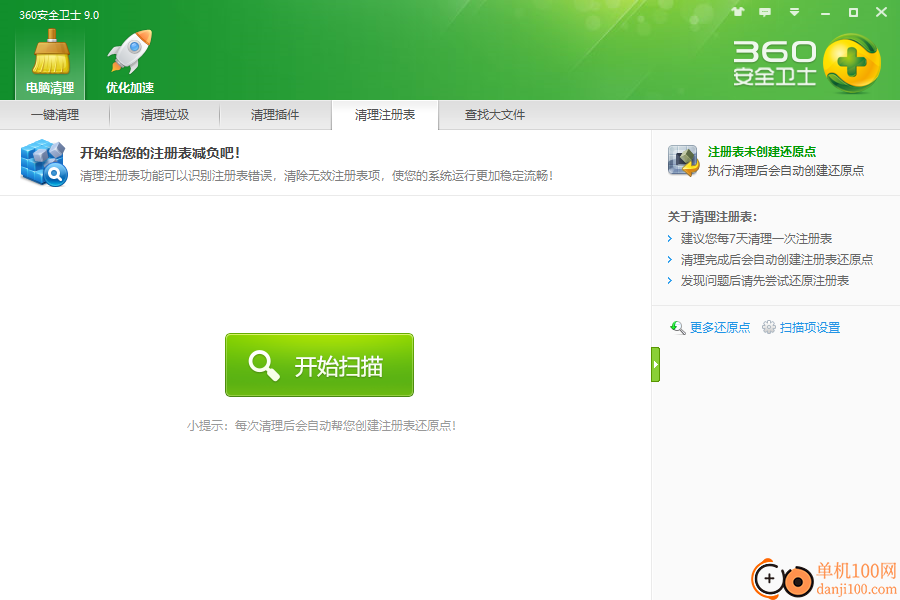This screenshot has width=900, height=600.
Task: Switch to 清理插件 tab
Action: point(275,115)
